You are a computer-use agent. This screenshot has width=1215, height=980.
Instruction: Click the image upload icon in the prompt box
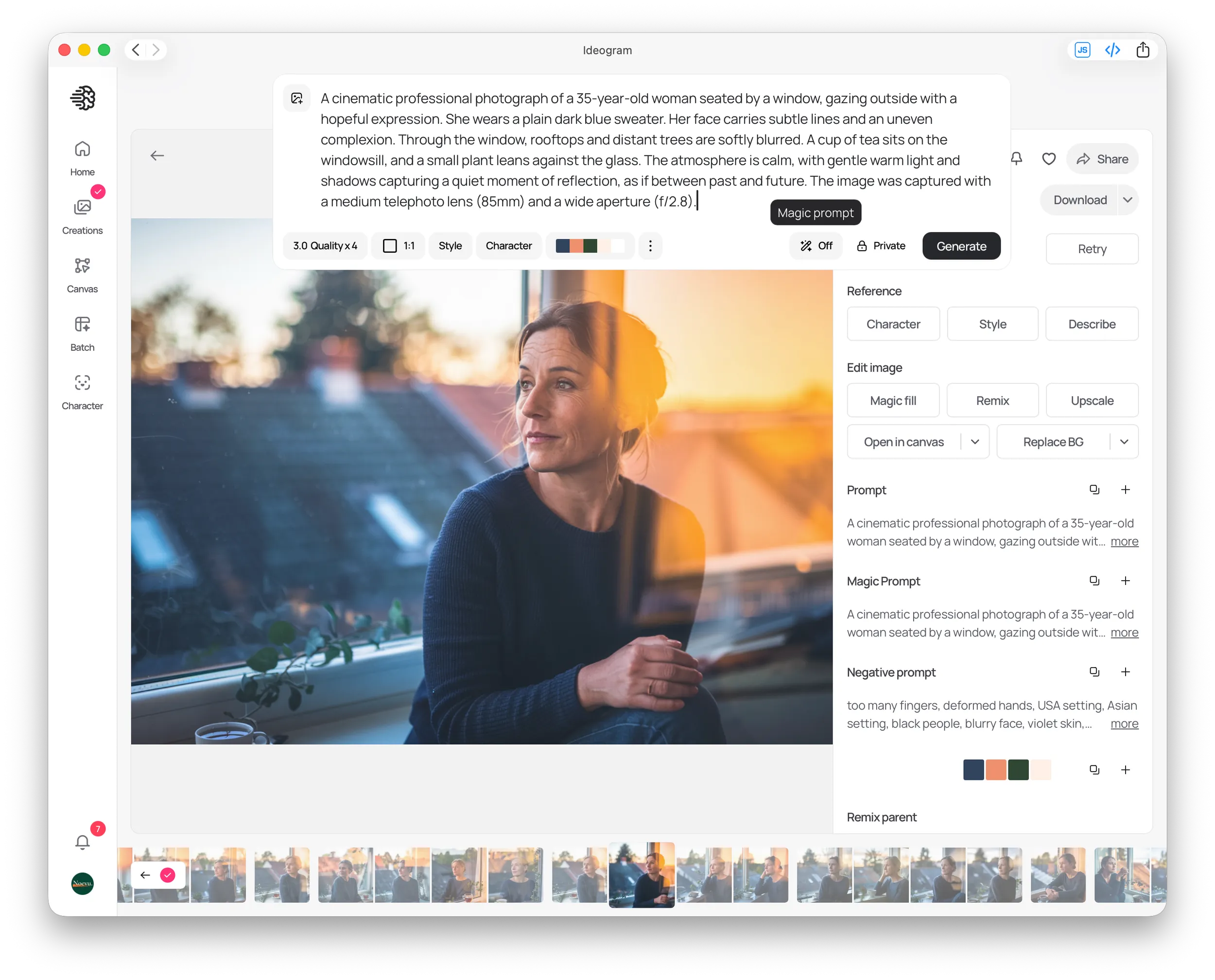coord(297,98)
